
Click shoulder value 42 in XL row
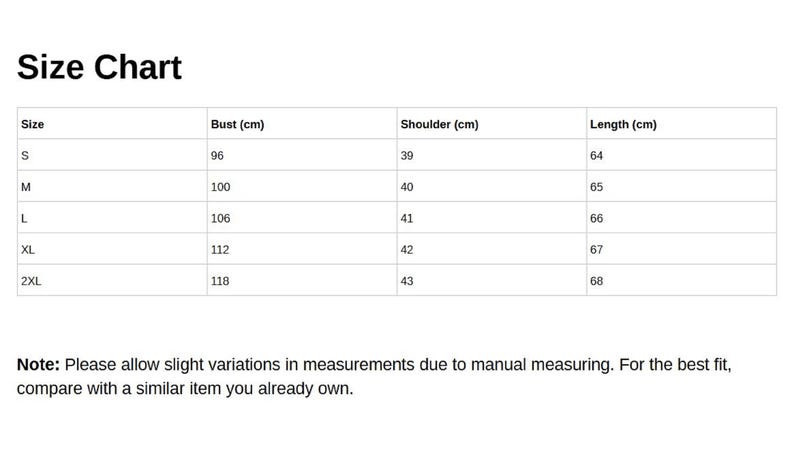pos(407,250)
